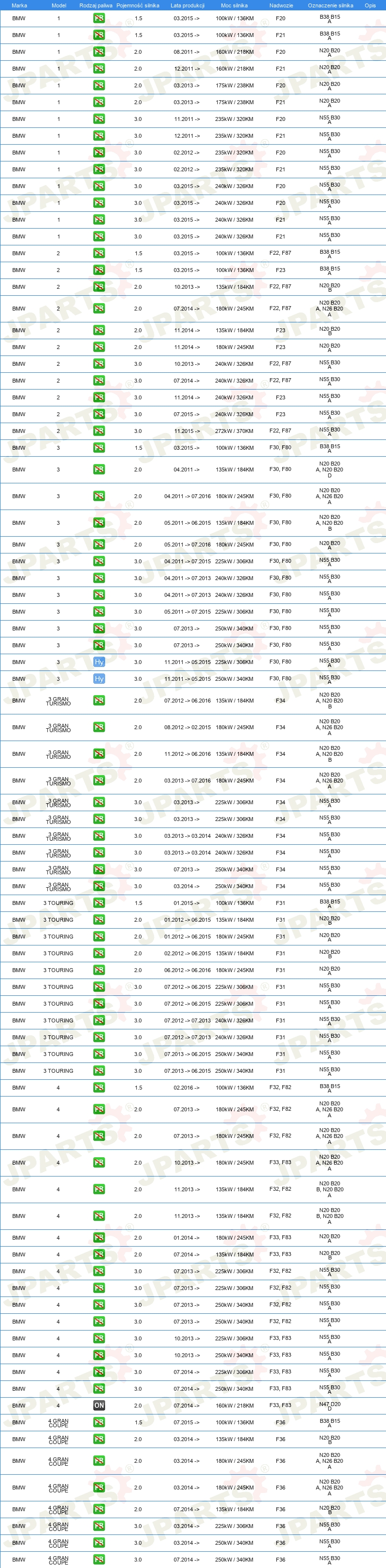Select petrol icon in BMW 3 1.5 F30 row
Image resolution: width=386 pixels, height=1568 pixels.
[x=99, y=447]
